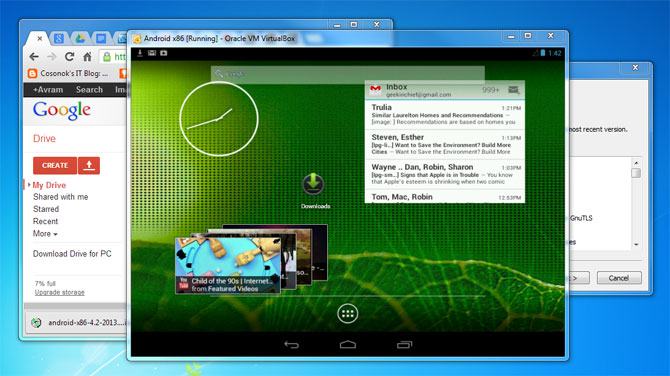Click the green padlock in Chrome address bar
Screen dimensions: 670x376
tap(107, 56)
